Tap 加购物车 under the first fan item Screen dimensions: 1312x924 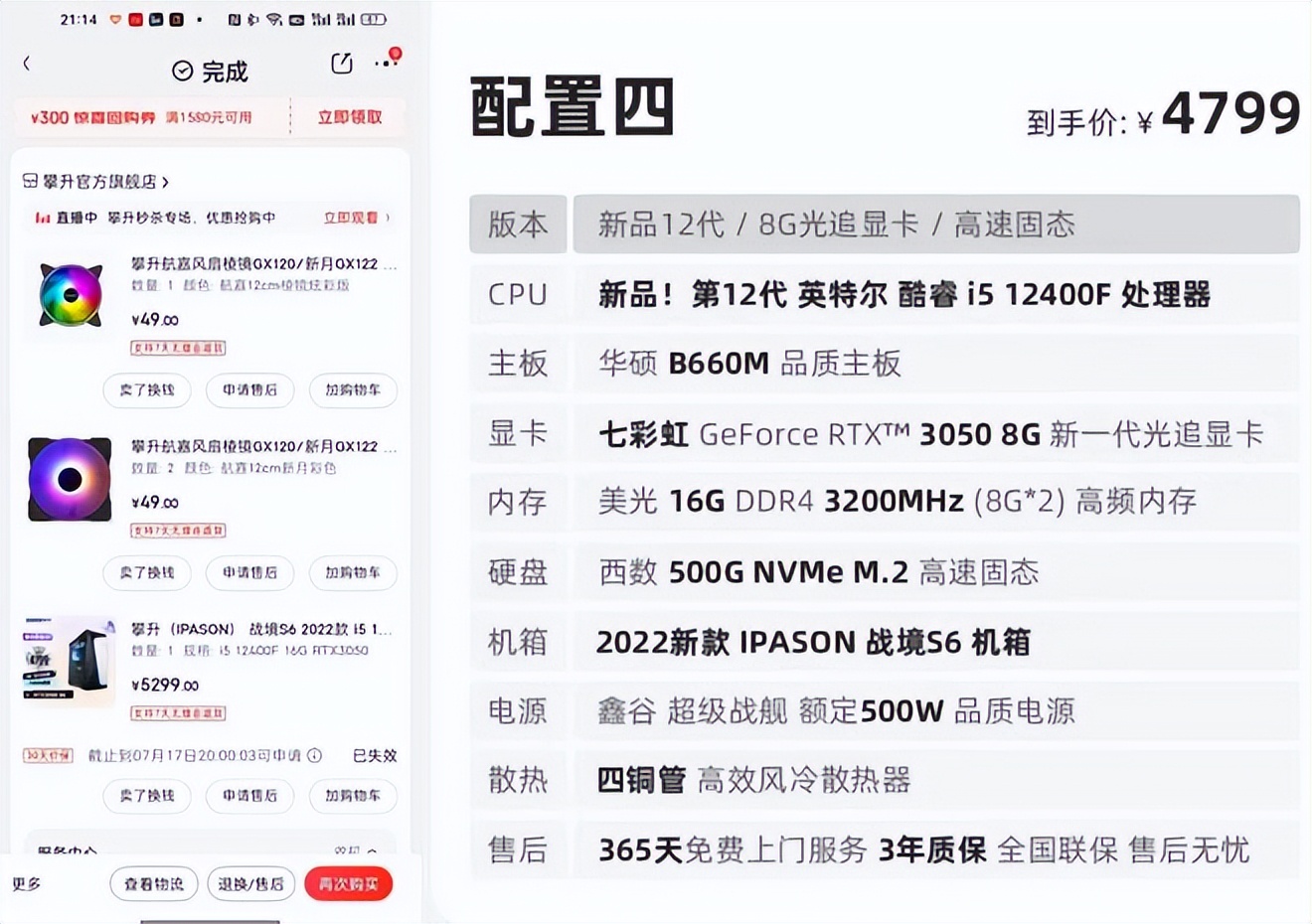[x=353, y=390]
